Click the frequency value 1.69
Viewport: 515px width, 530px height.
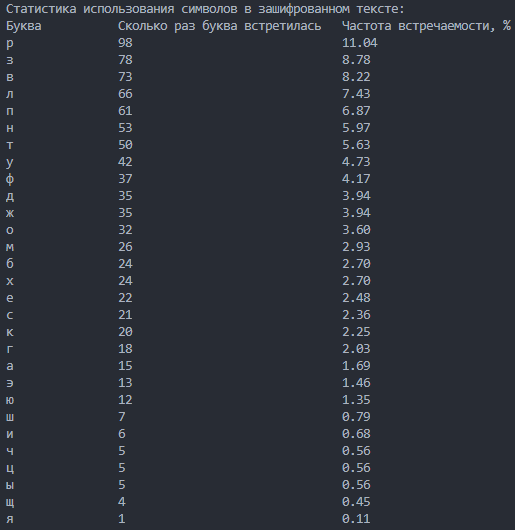(x=356, y=366)
